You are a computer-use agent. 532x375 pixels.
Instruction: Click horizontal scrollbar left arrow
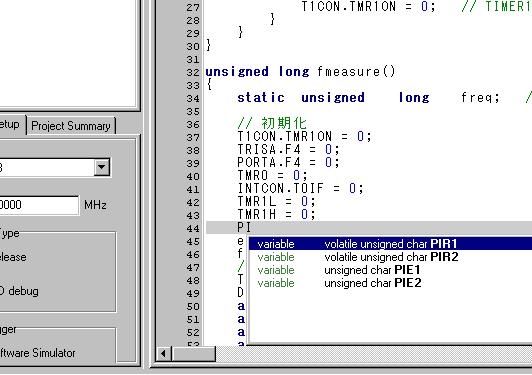point(164,354)
